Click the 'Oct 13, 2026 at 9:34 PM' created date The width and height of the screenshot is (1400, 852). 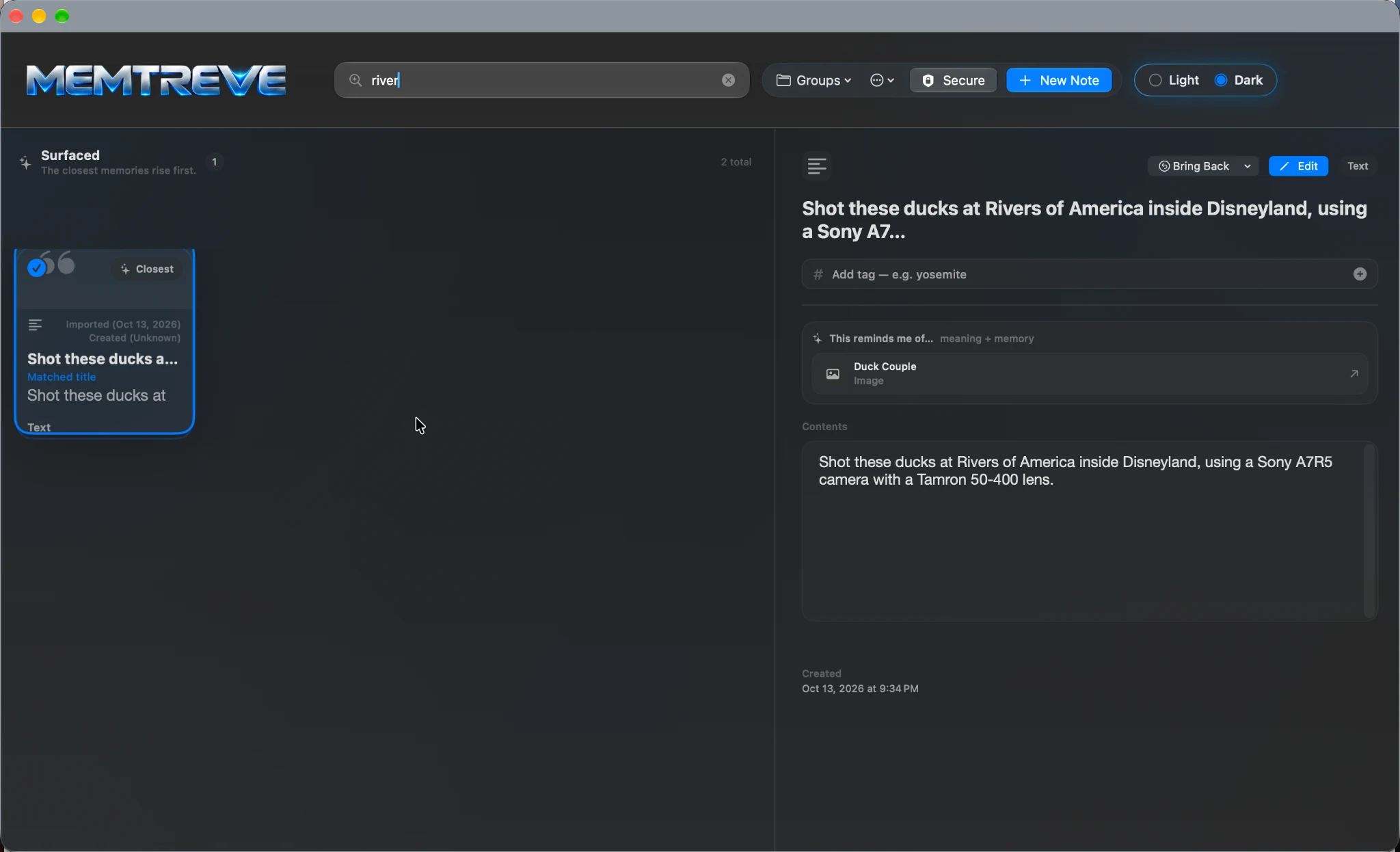(x=860, y=689)
